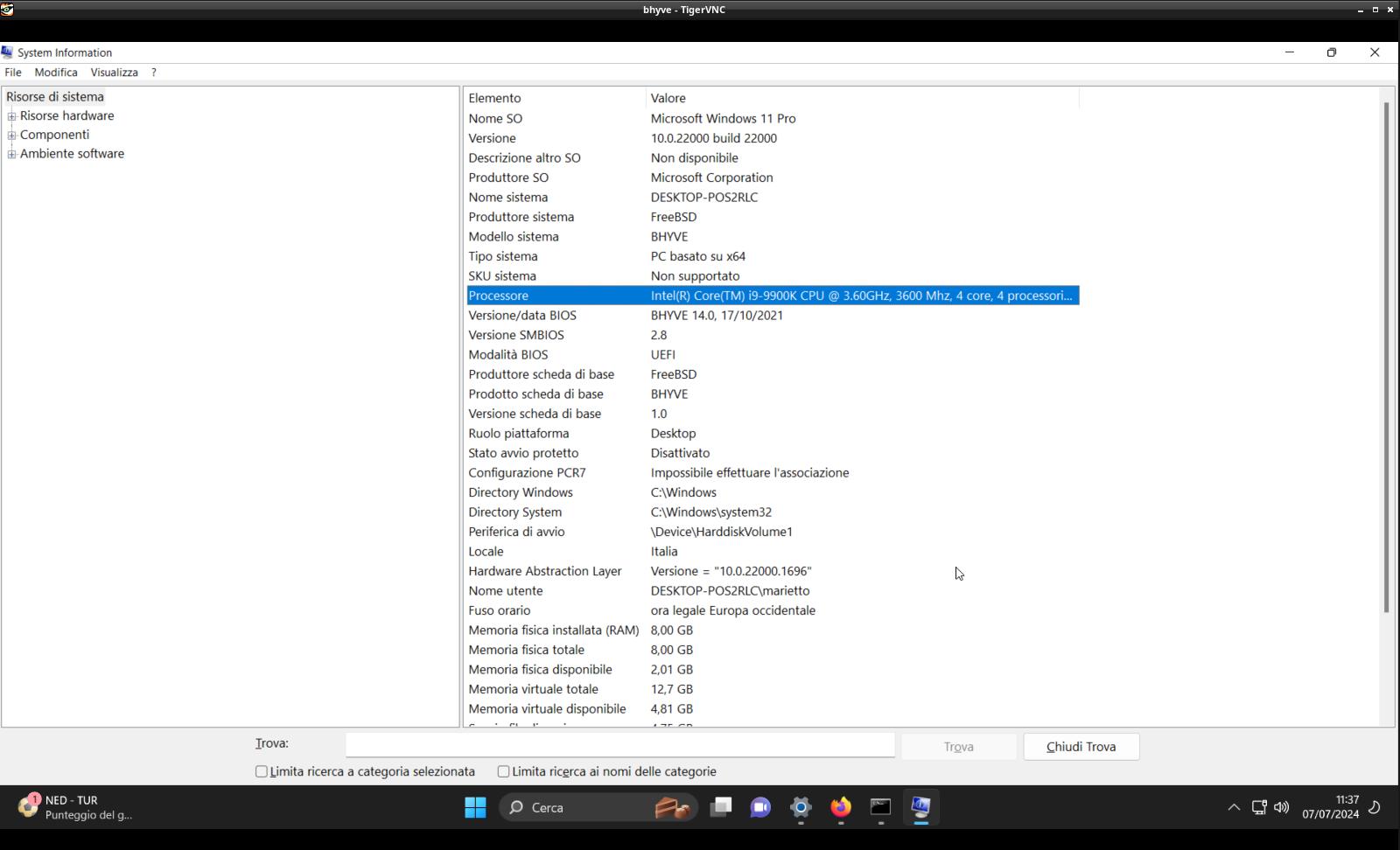Select the Nome utente row

(773, 591)
